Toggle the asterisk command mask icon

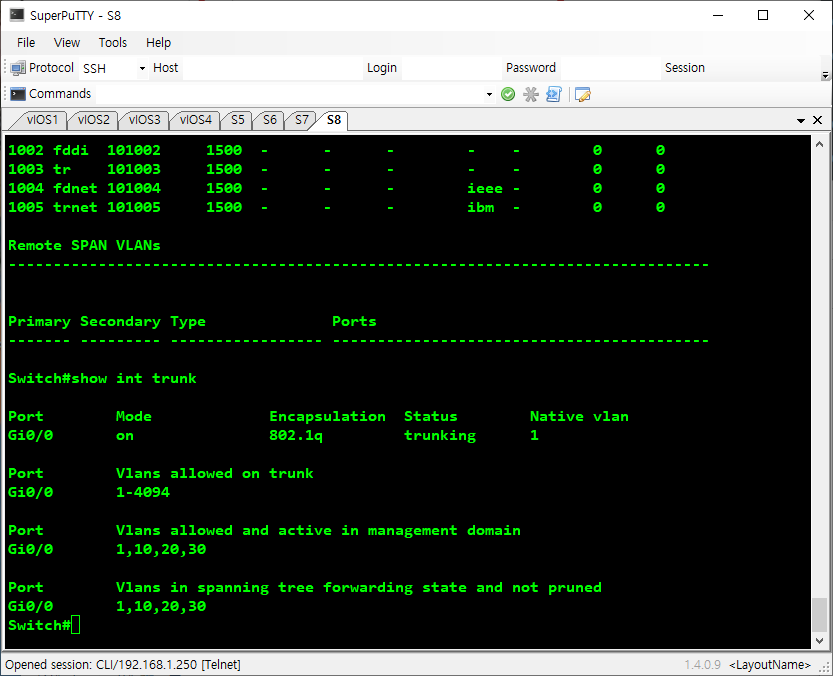[531, 95]
